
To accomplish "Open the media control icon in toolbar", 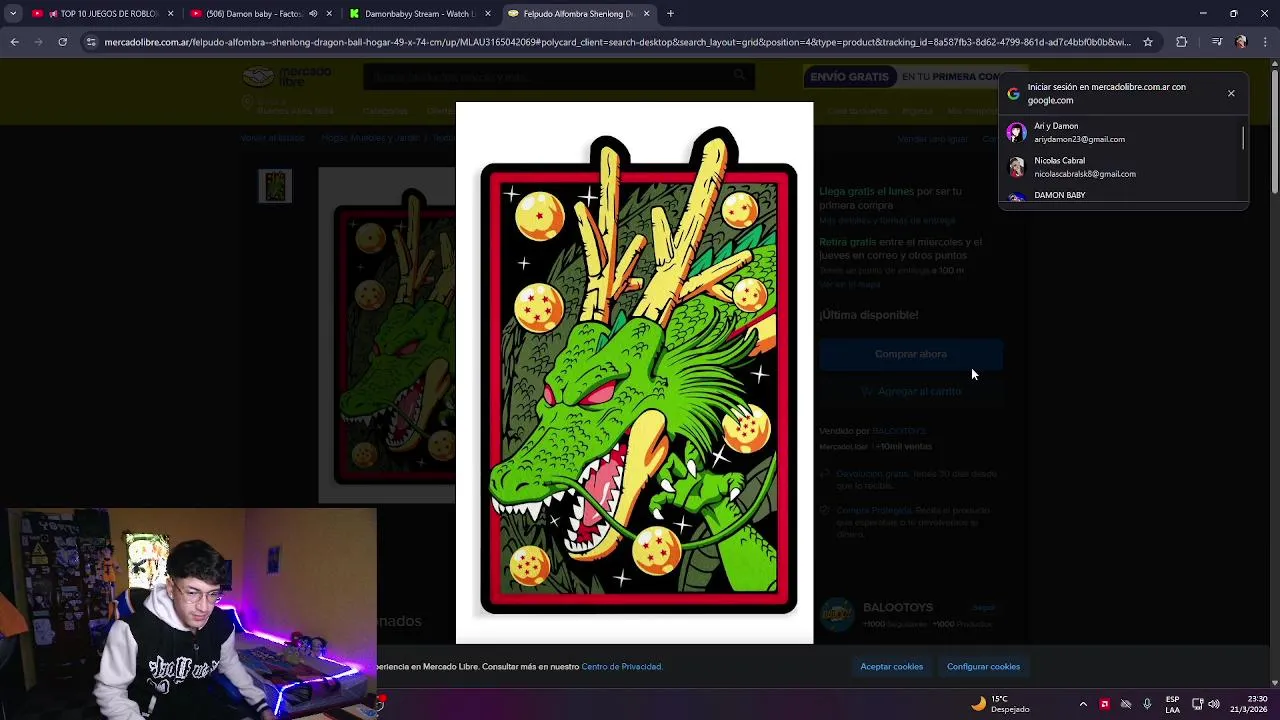I will pos(1216,42).
